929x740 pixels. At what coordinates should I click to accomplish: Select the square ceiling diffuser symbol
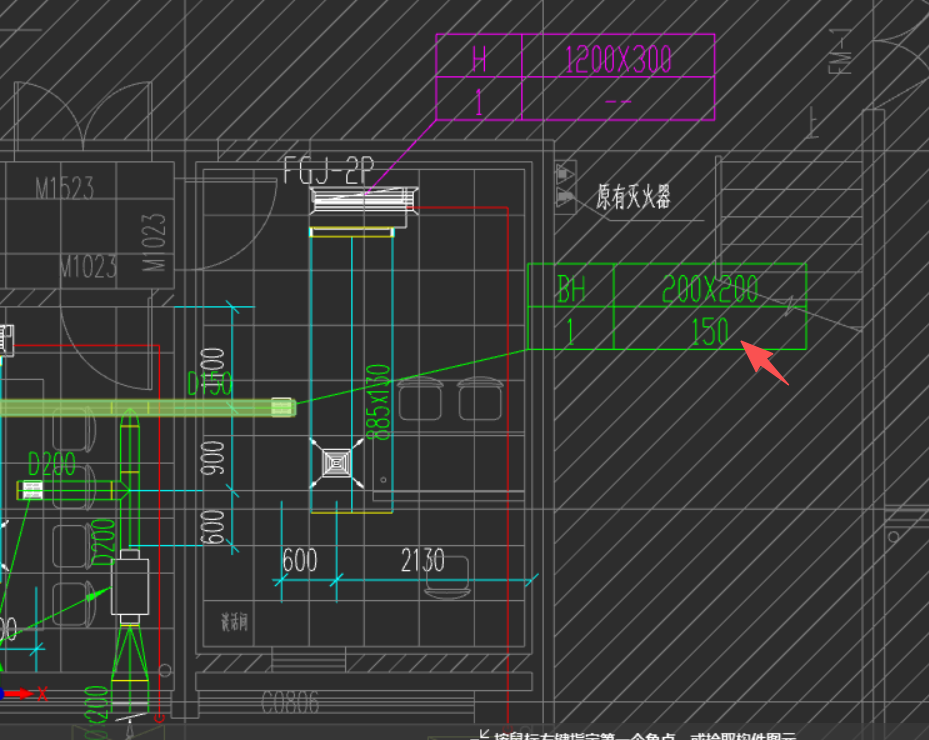[x=337, y=463]
